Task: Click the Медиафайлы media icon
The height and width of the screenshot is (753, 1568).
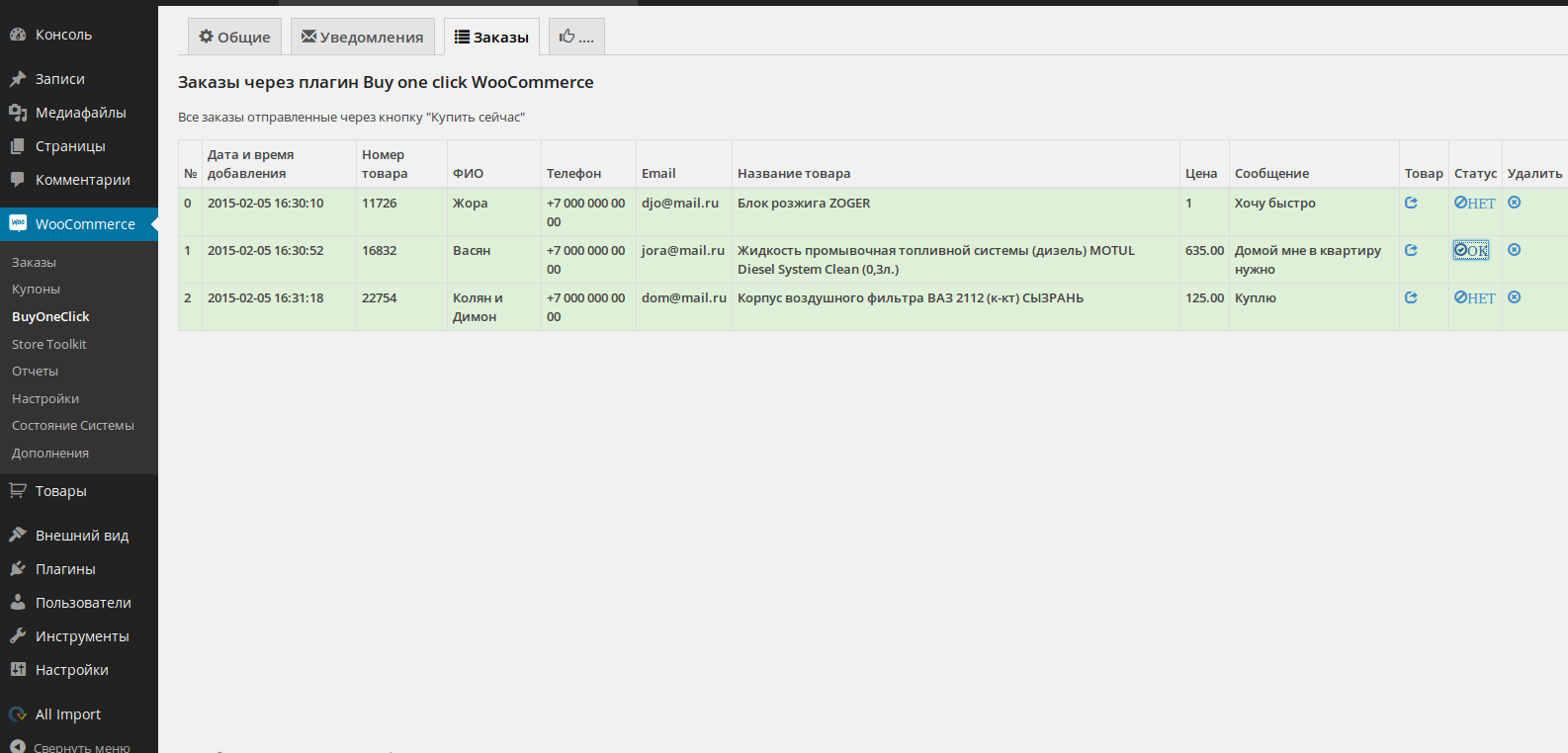Action: 18,113
